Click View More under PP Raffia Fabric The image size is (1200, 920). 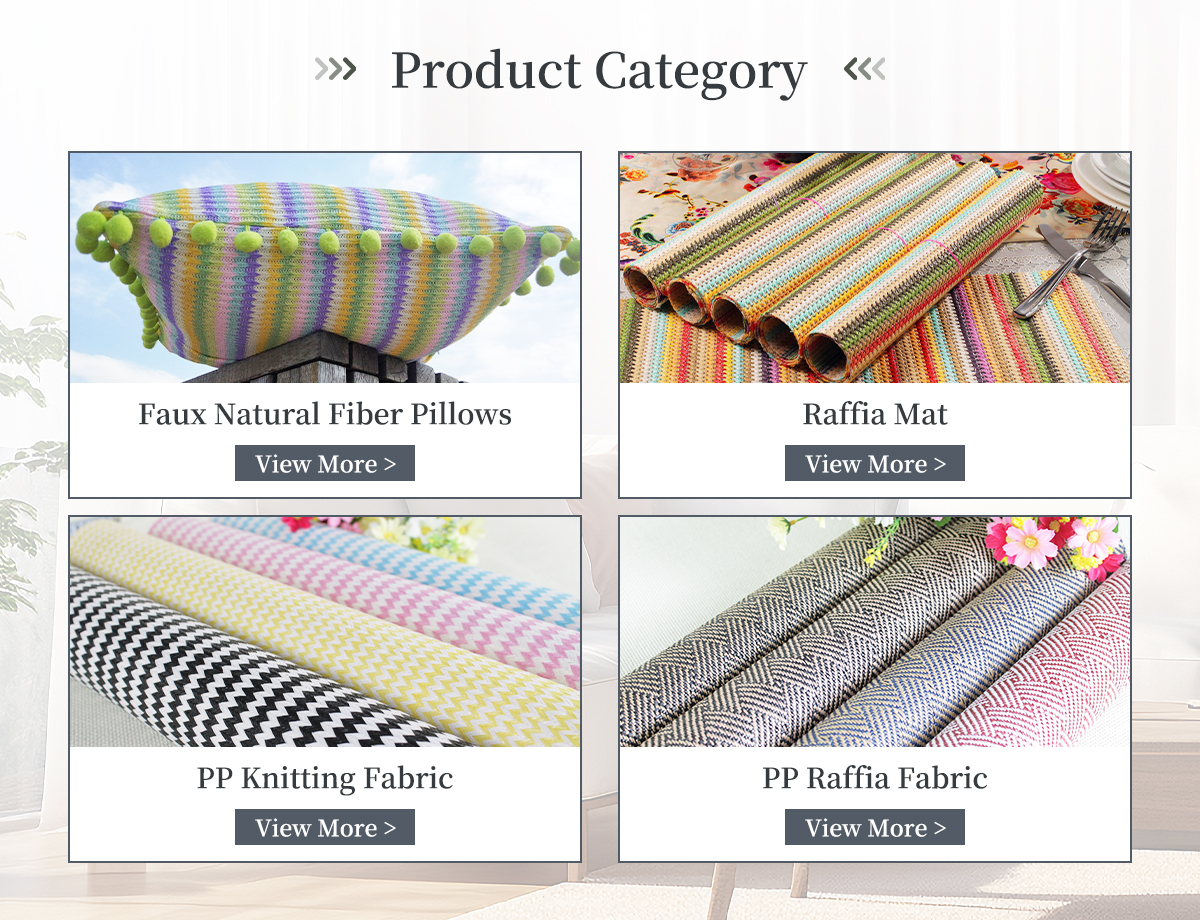coord(875,827)
